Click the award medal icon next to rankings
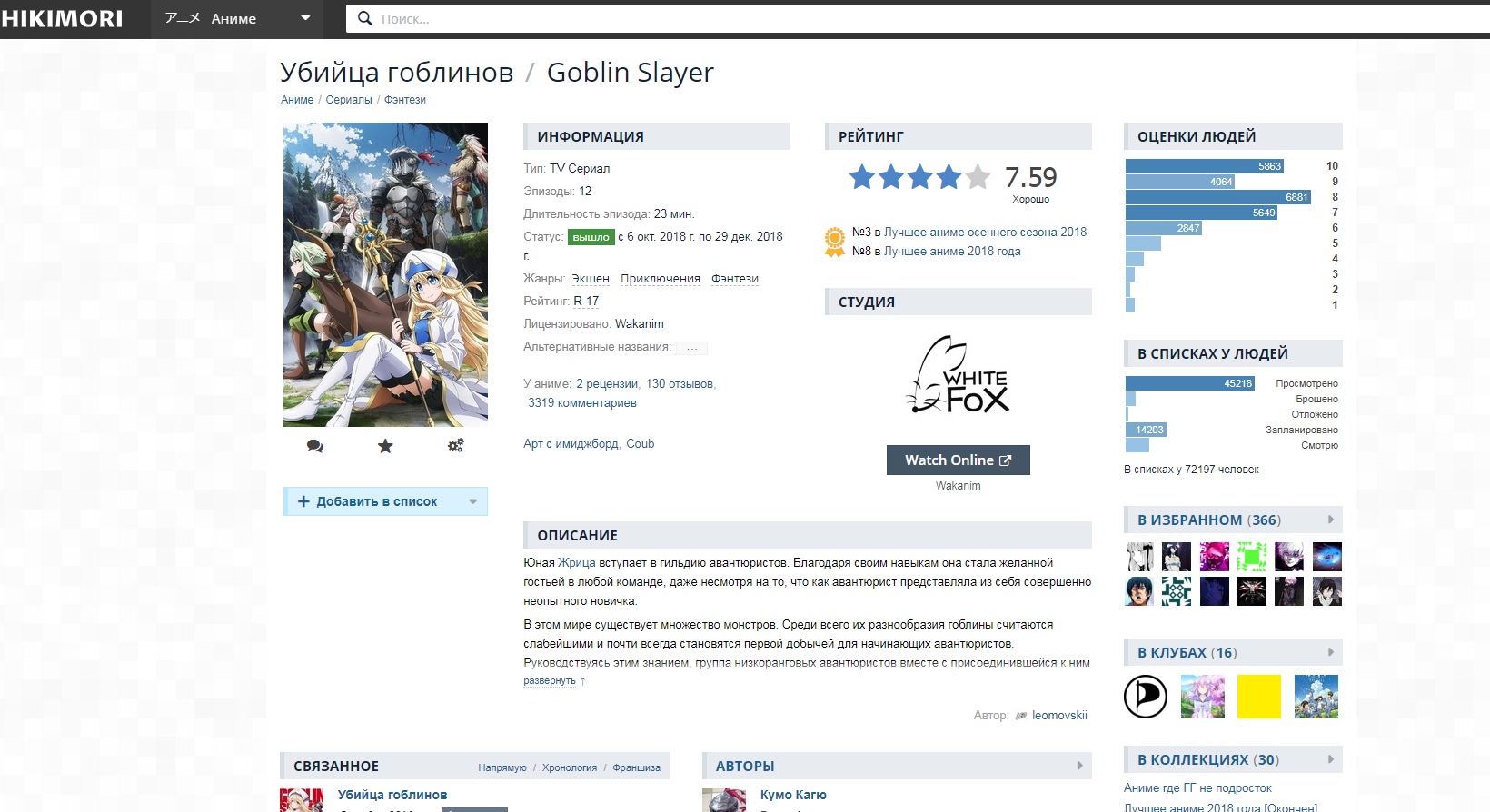 point(835,242)
